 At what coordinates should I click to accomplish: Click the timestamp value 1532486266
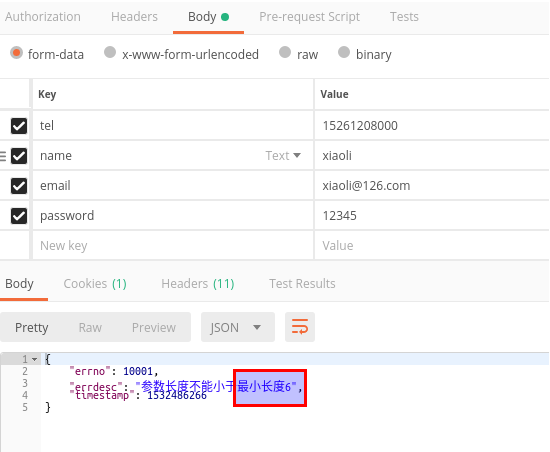click(177, 396)
